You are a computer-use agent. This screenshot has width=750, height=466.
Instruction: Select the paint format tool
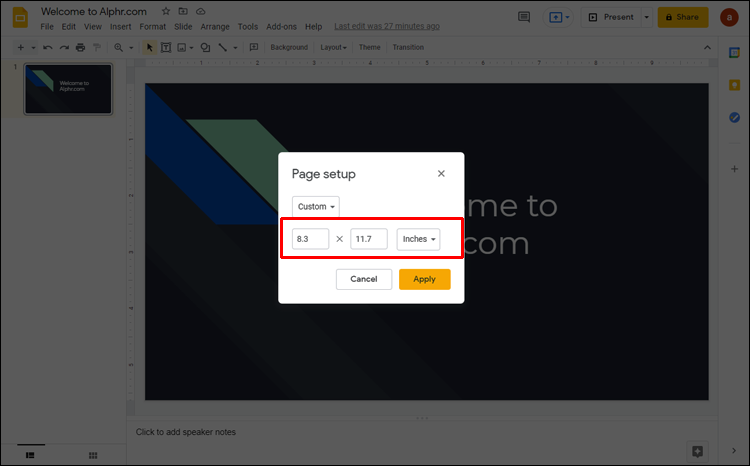point(97,47)
